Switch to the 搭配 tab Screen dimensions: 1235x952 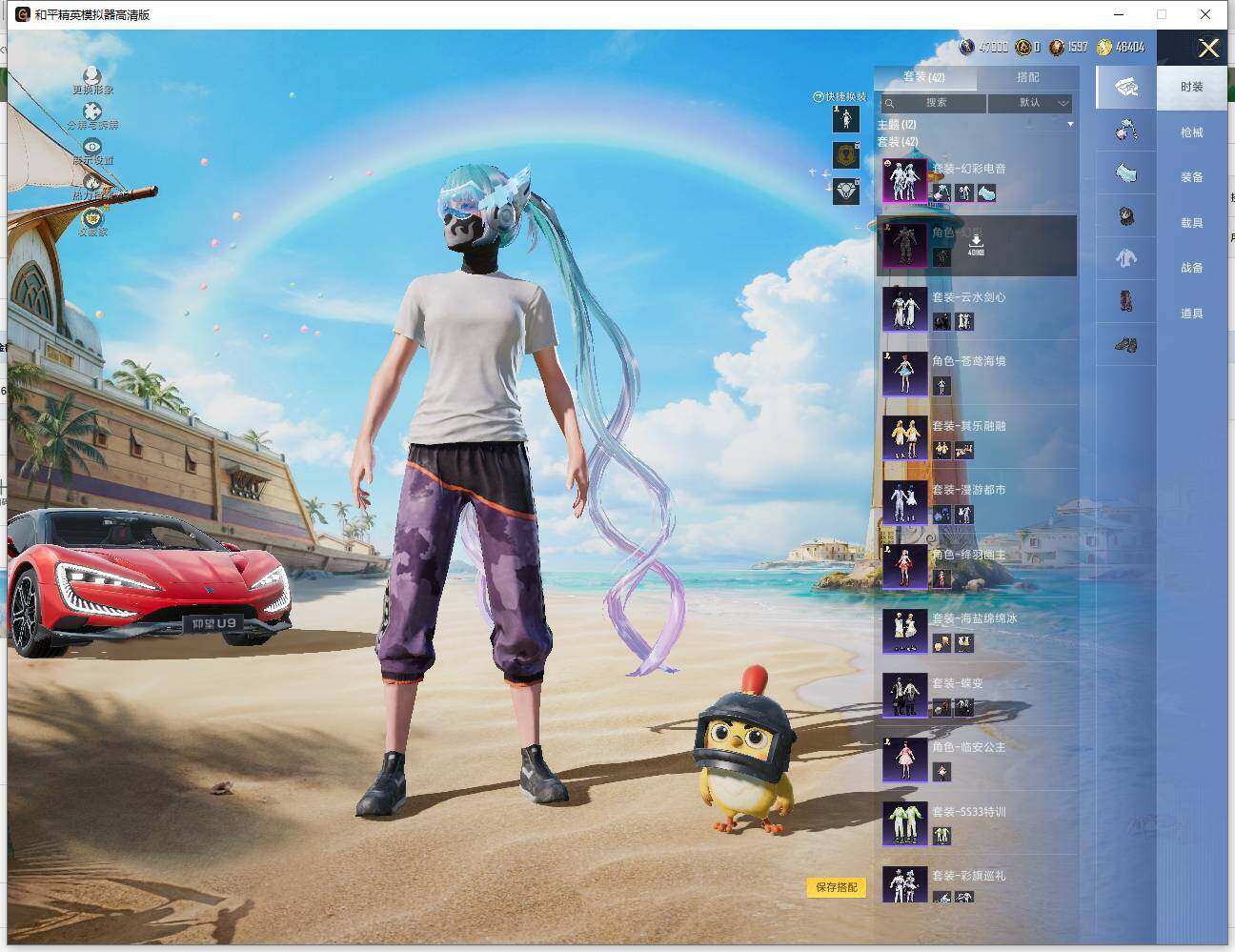1027,77
